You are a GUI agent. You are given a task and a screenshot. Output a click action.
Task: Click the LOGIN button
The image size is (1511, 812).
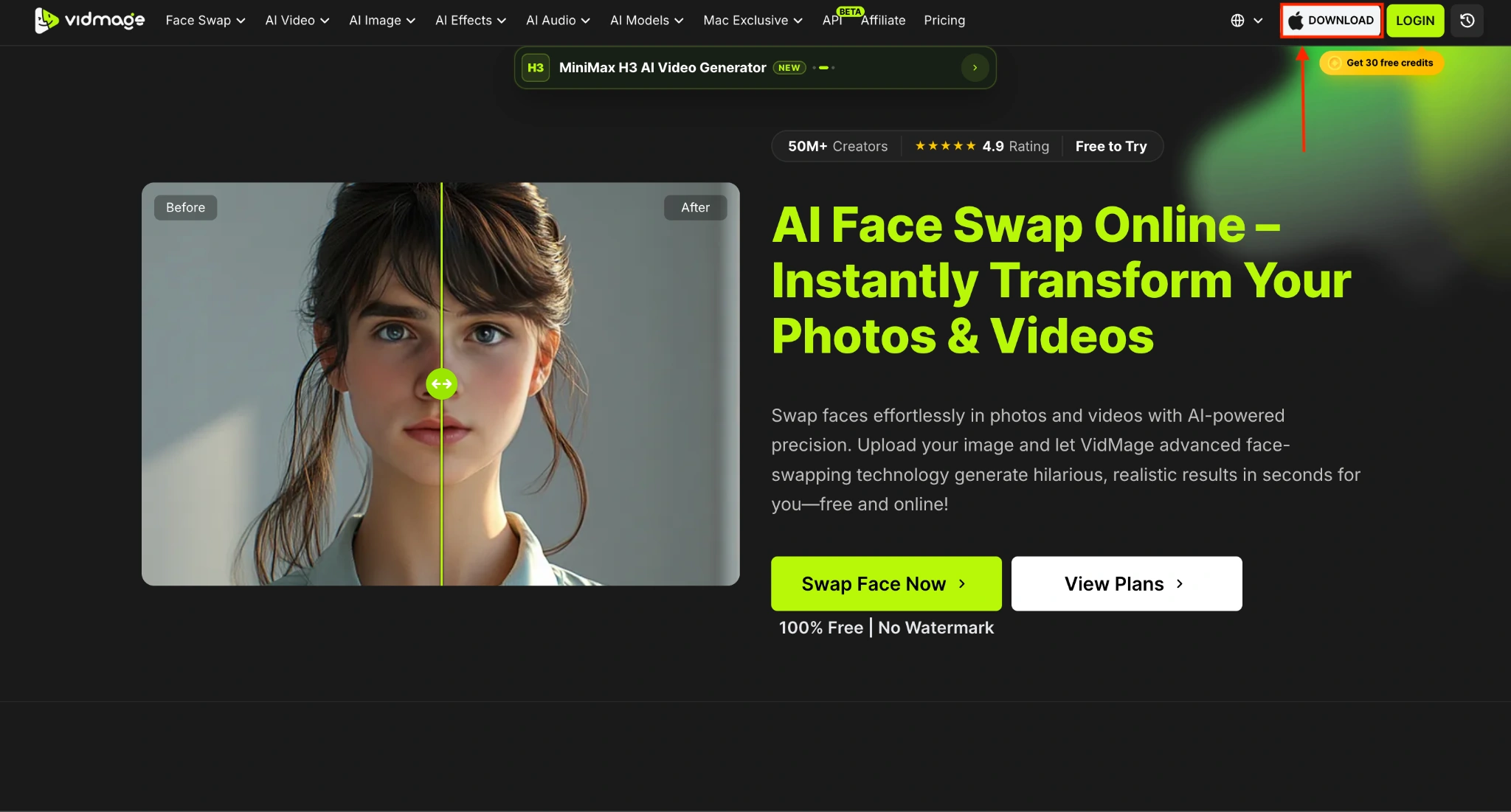point(1415,21)
